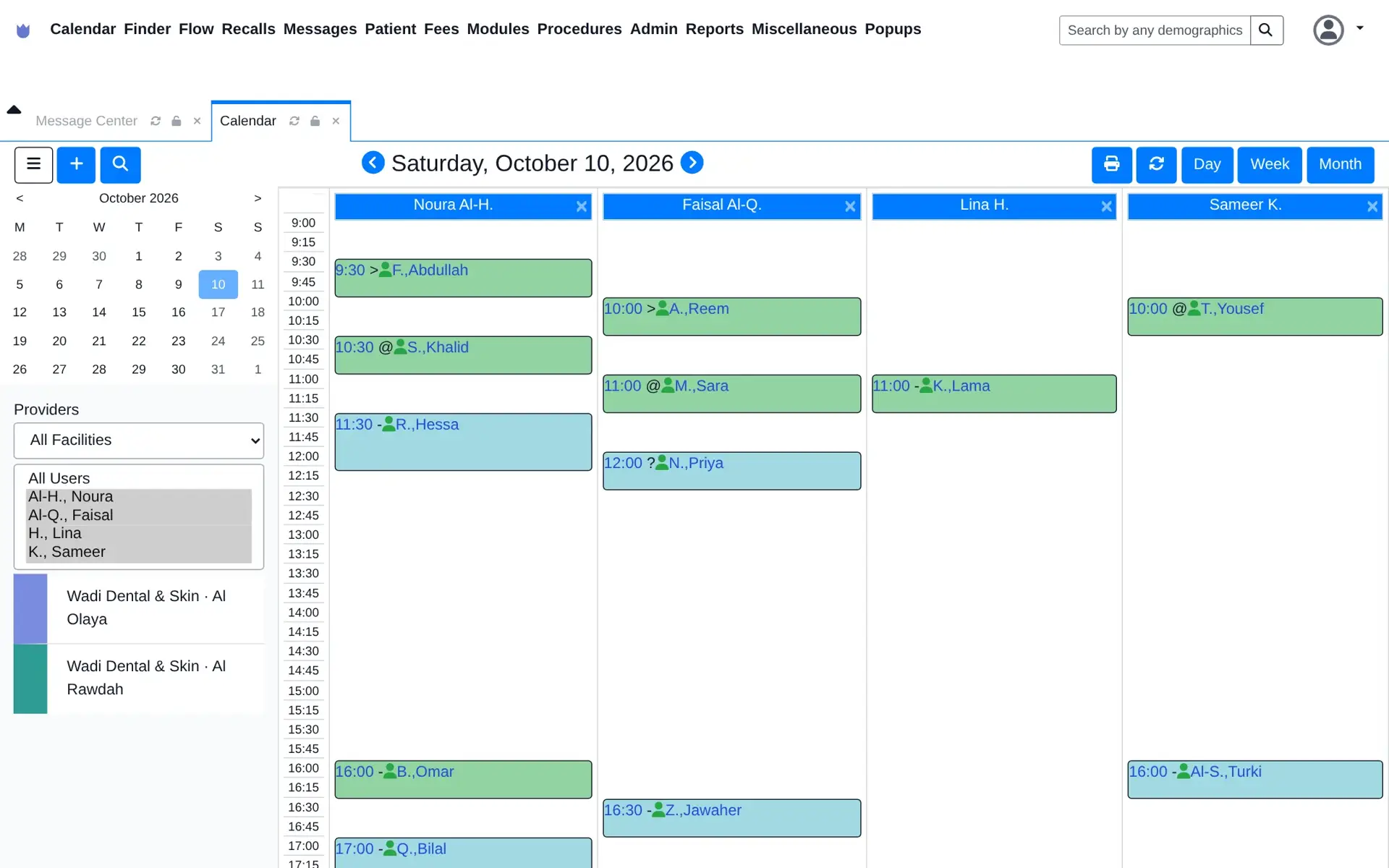Image resolution: width=1389 pixels, height=868 pixels.
Task: Remove Lina H. provider column
Action: tap(1106, 207)
